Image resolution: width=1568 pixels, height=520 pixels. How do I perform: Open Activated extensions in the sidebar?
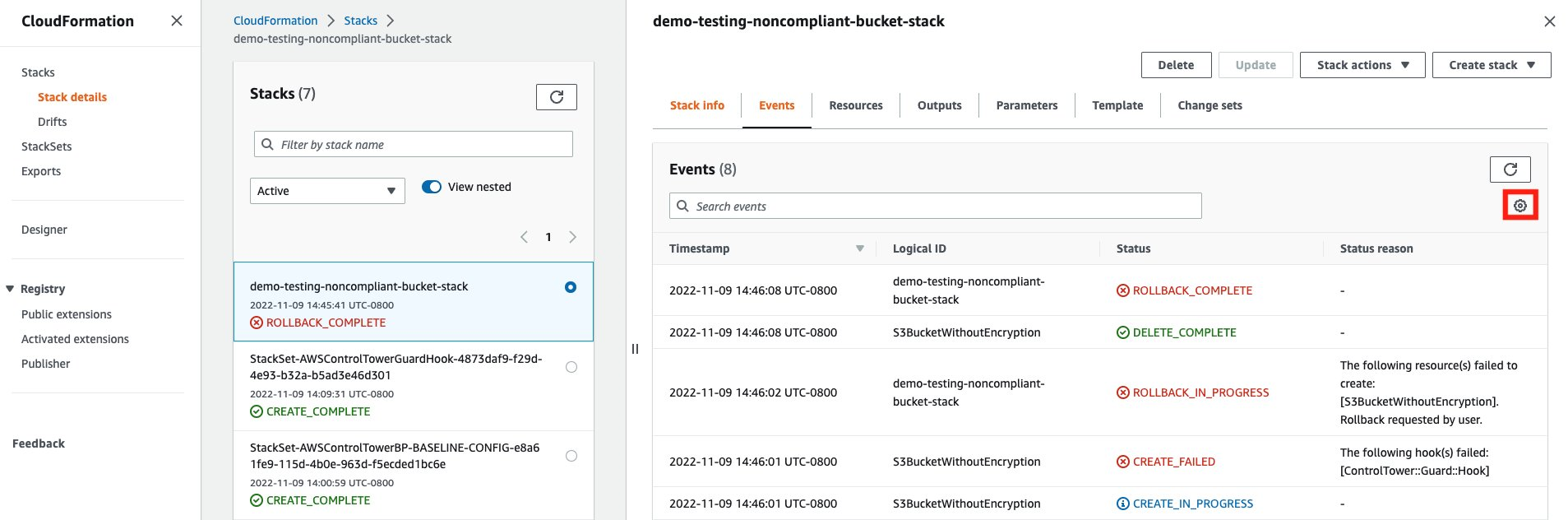tap(75, 339)
